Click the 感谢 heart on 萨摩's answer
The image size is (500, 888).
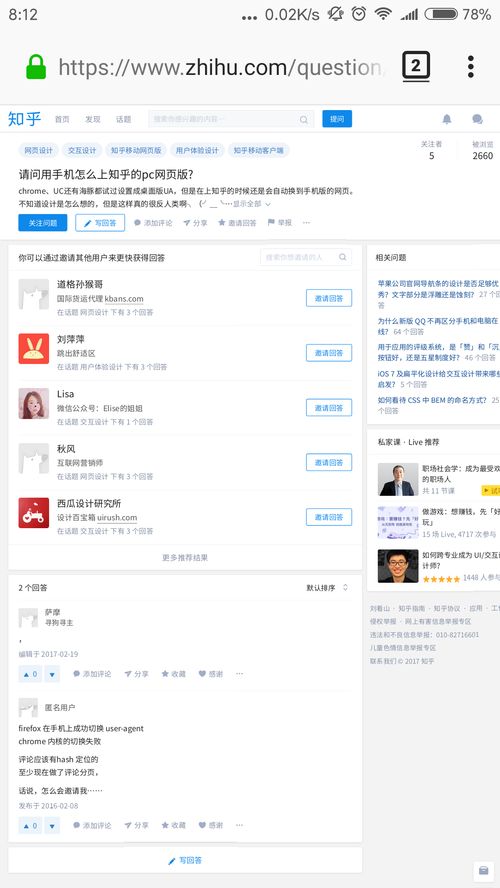(x=211, y=674)
